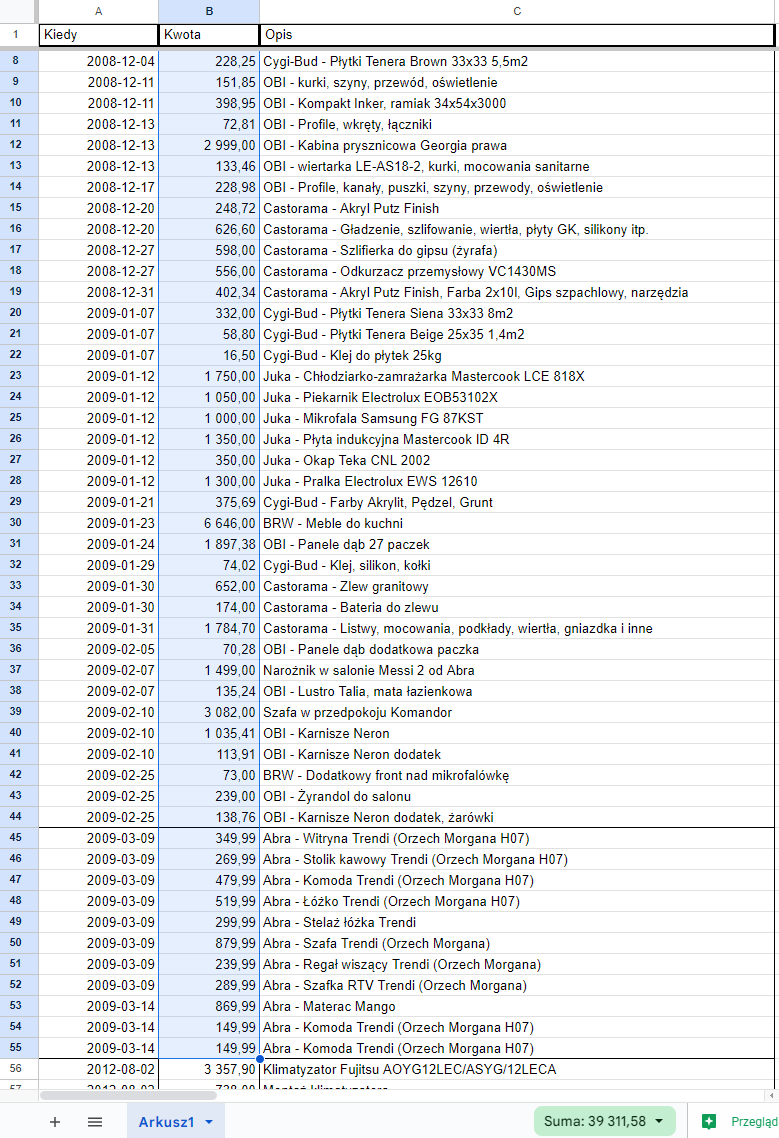Viewport: 779px width, 1138px height.
Task: Open the all sheets list icon
Action: 95,1121
